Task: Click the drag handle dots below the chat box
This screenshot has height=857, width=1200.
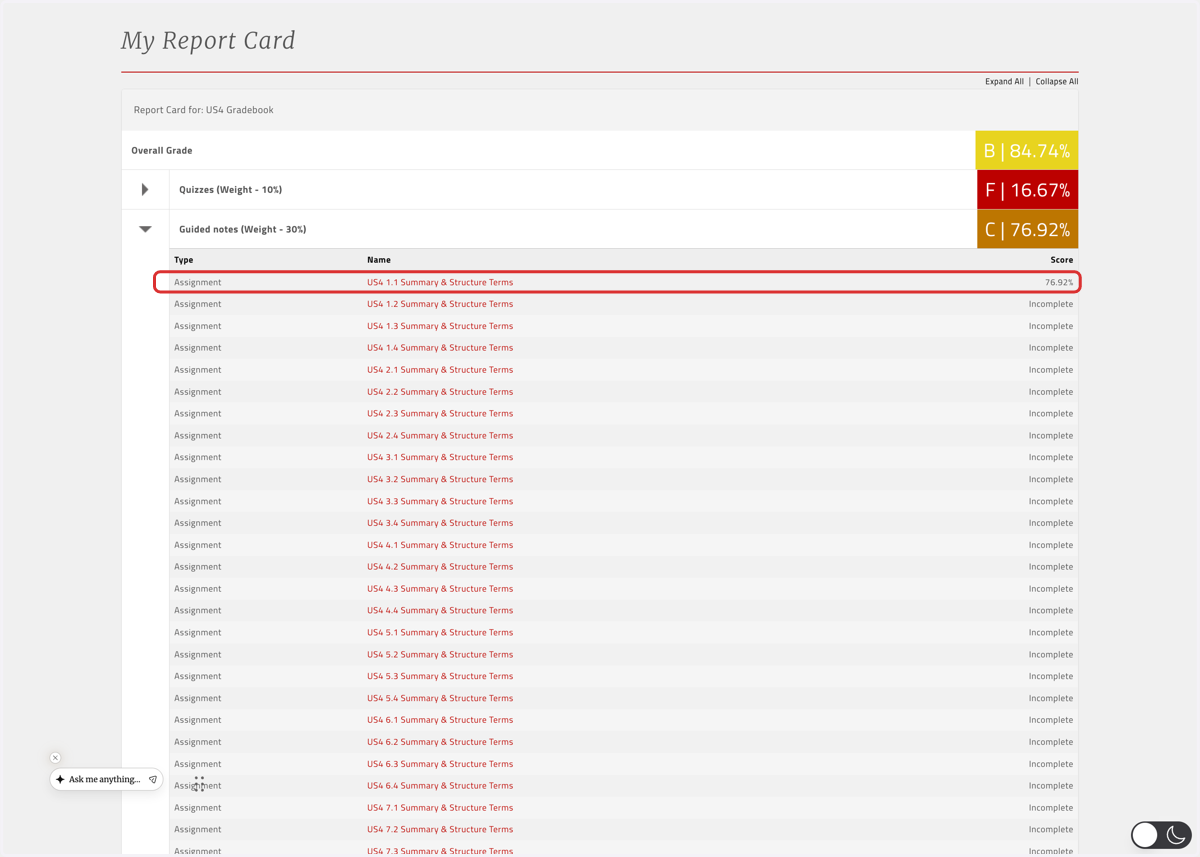Action: [x=199, y=784]
